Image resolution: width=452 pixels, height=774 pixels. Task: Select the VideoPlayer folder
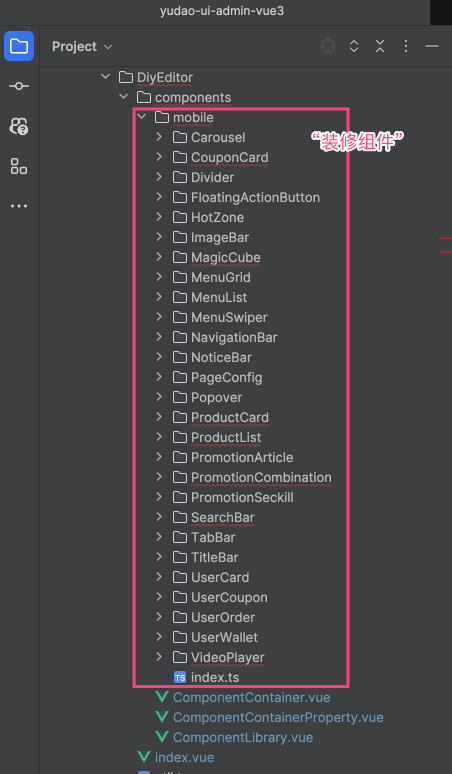click(x=219, y=658)
